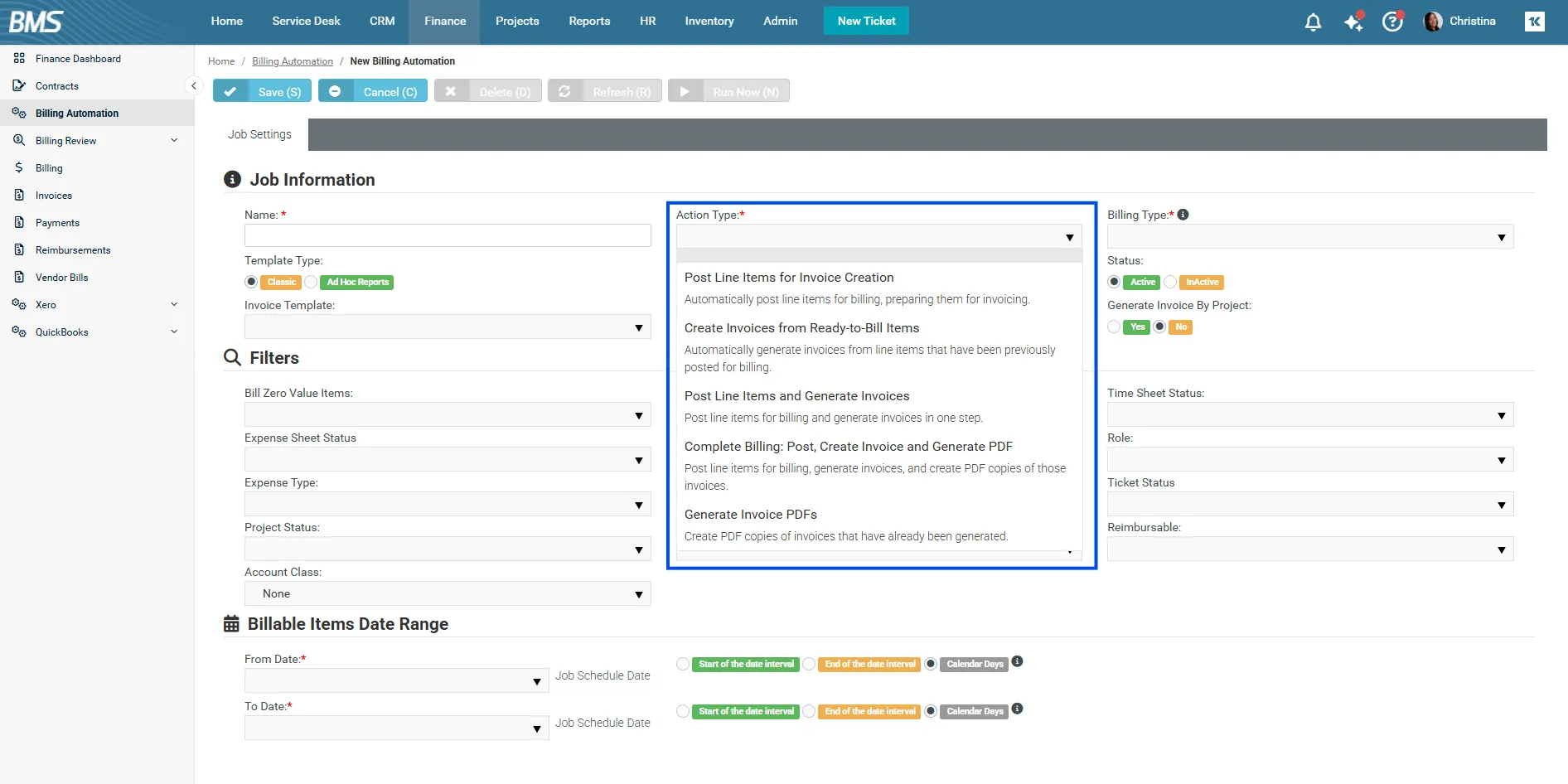Click the From Date Calendar Days info icon
This screenshot has height=784, width=1568.
(x=1017, y=661)
